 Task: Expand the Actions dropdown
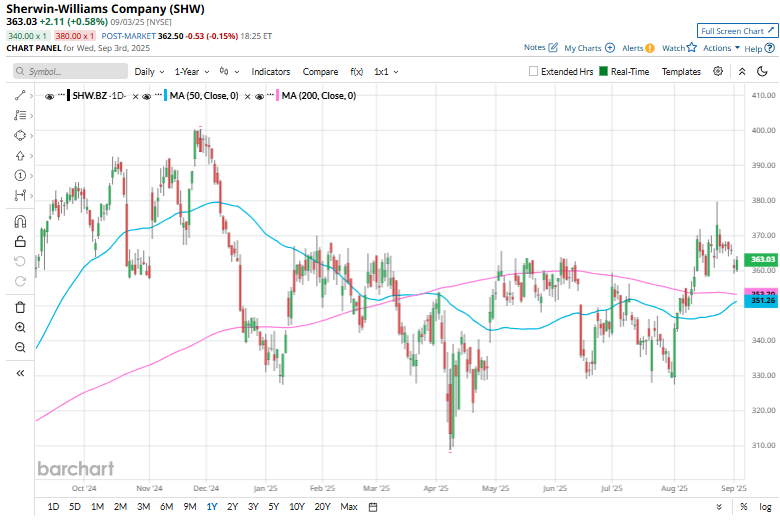721,48
